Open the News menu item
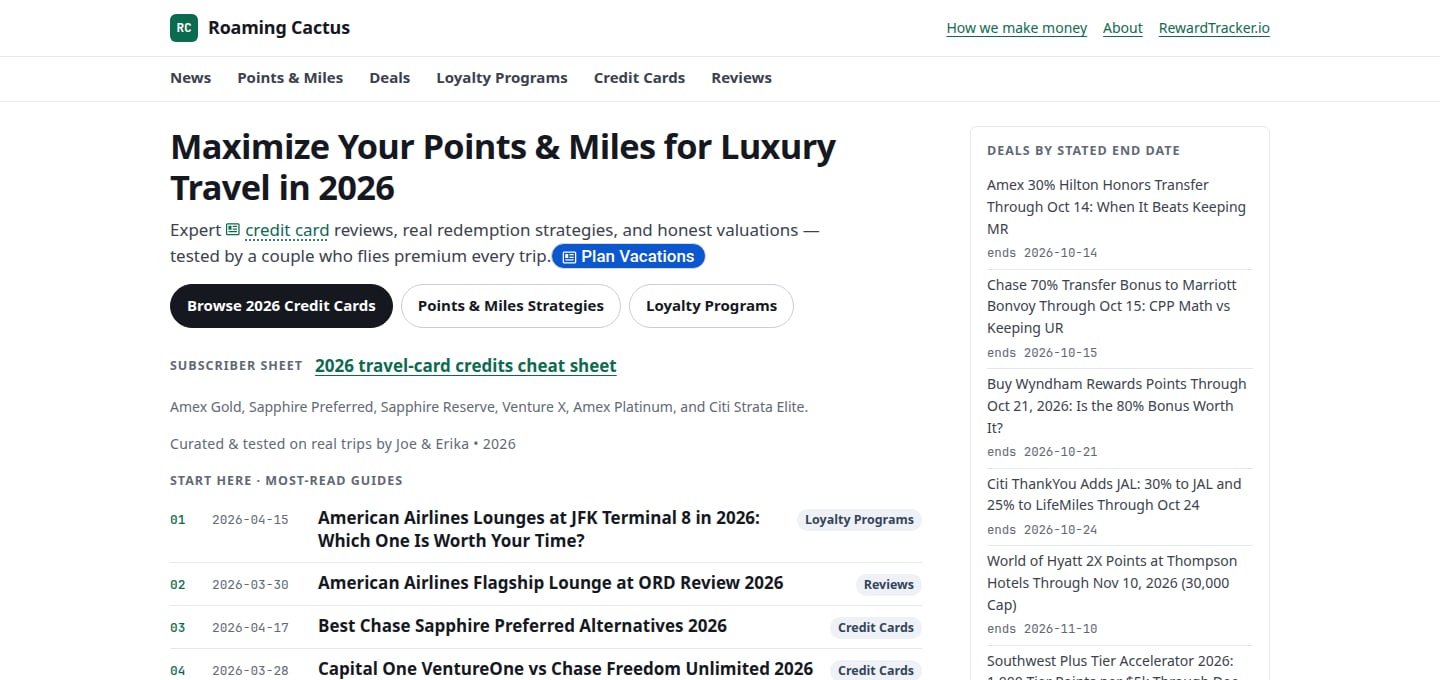This screenshot has height=680, width=1440. click(x=190, y=78)
